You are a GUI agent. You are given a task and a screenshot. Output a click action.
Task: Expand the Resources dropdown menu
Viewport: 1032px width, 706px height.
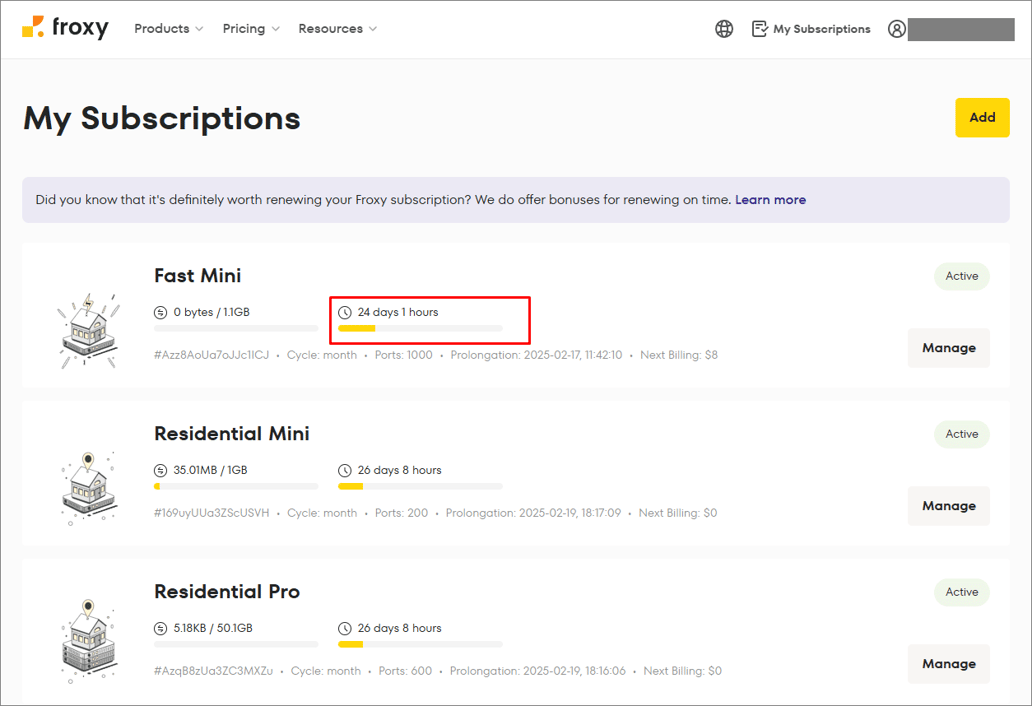pyautogui.click(x=337, y=29)
